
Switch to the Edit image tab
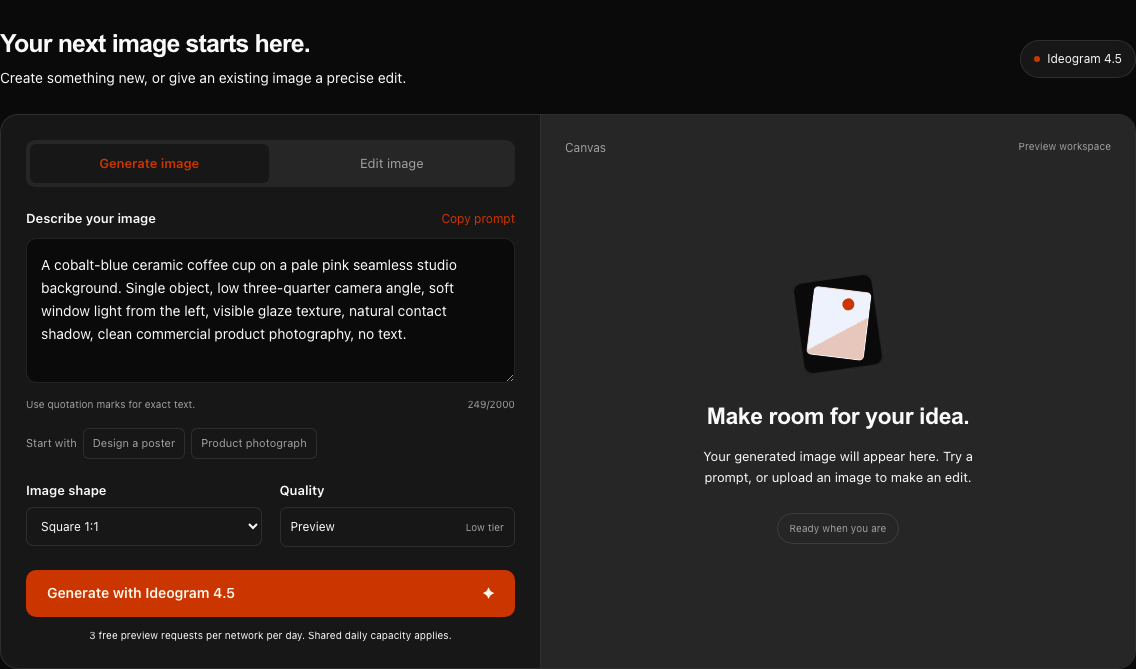pos(392,163)
